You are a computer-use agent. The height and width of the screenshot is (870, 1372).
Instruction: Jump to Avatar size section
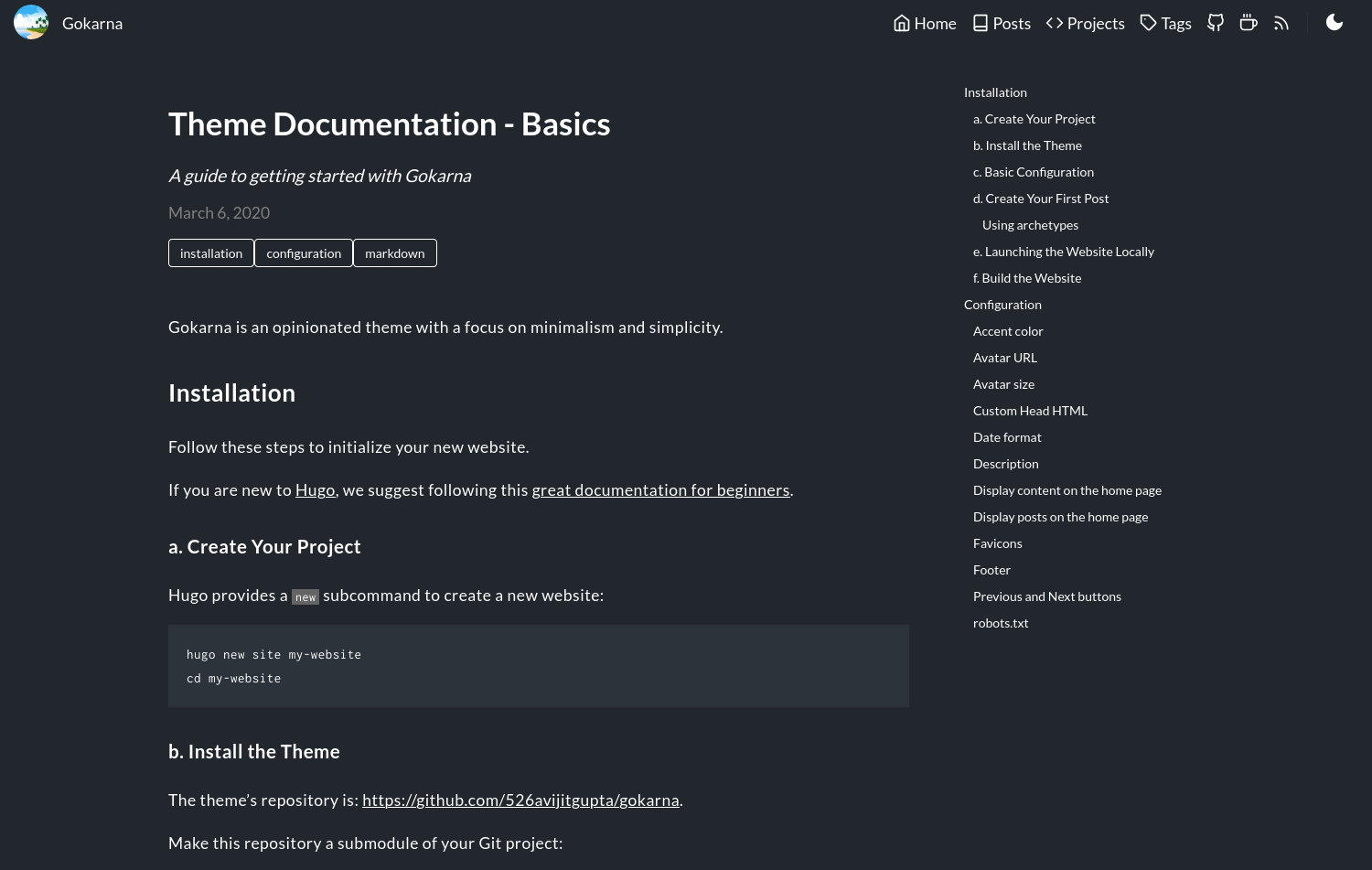1003,384
